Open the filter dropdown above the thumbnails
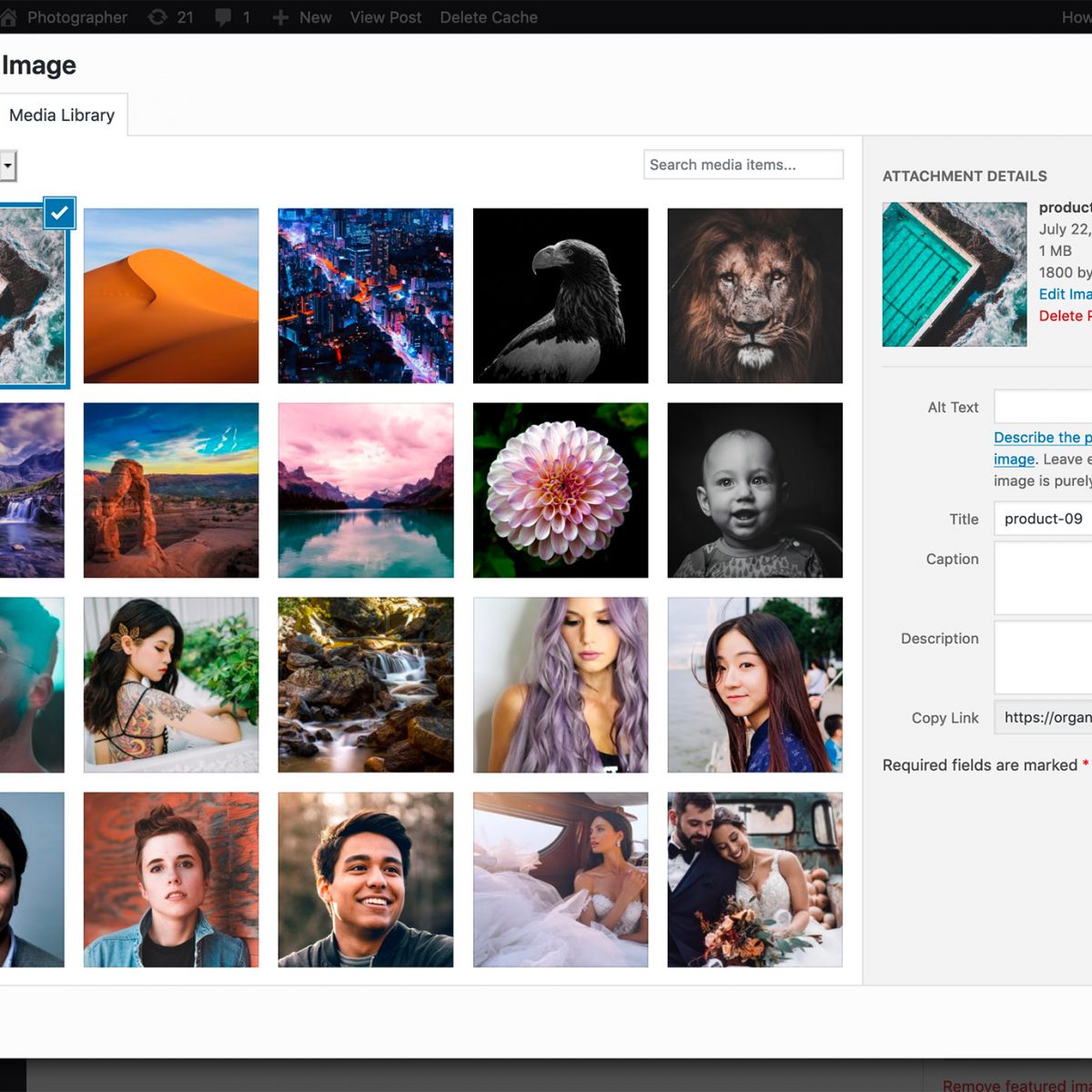1092x1092 pixels. [x=7, y=167]
